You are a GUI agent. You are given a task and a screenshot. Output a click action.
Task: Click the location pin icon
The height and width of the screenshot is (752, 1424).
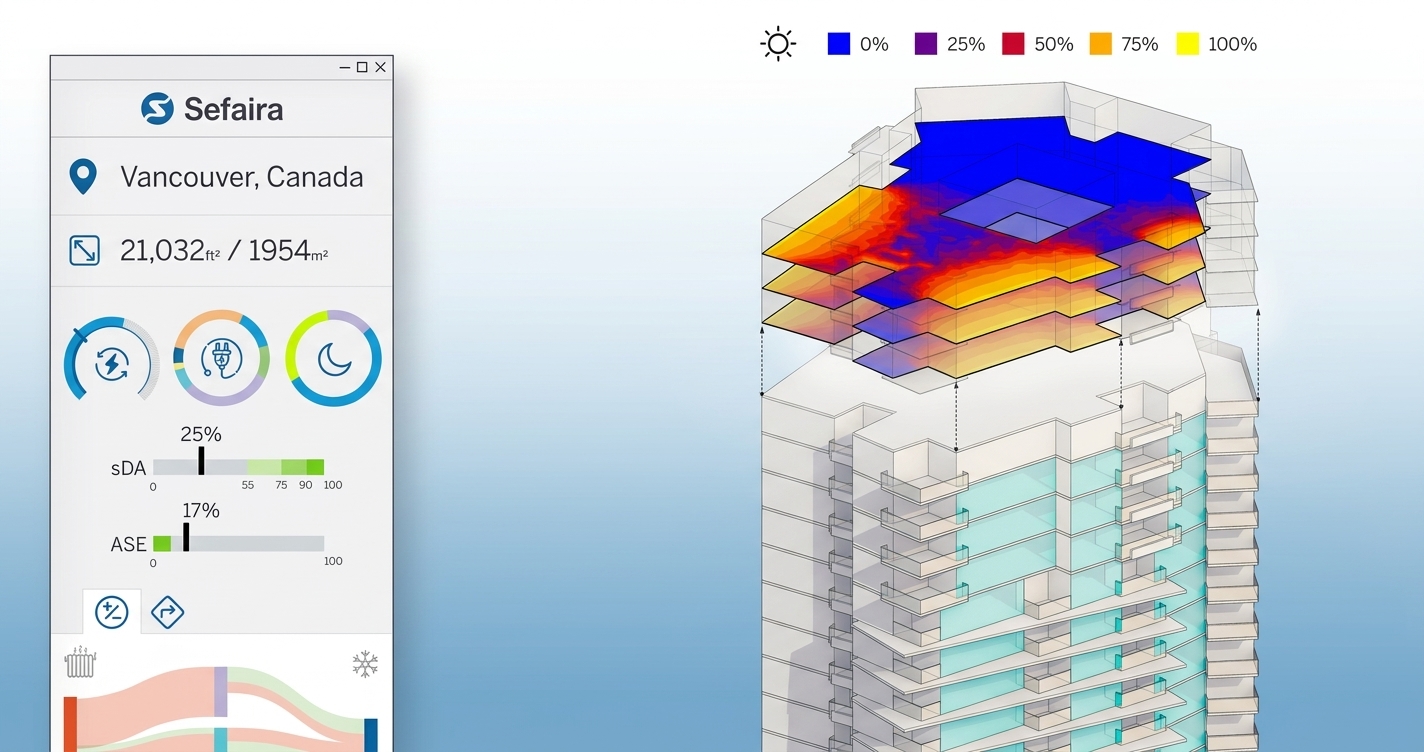[x=84, y=176]
